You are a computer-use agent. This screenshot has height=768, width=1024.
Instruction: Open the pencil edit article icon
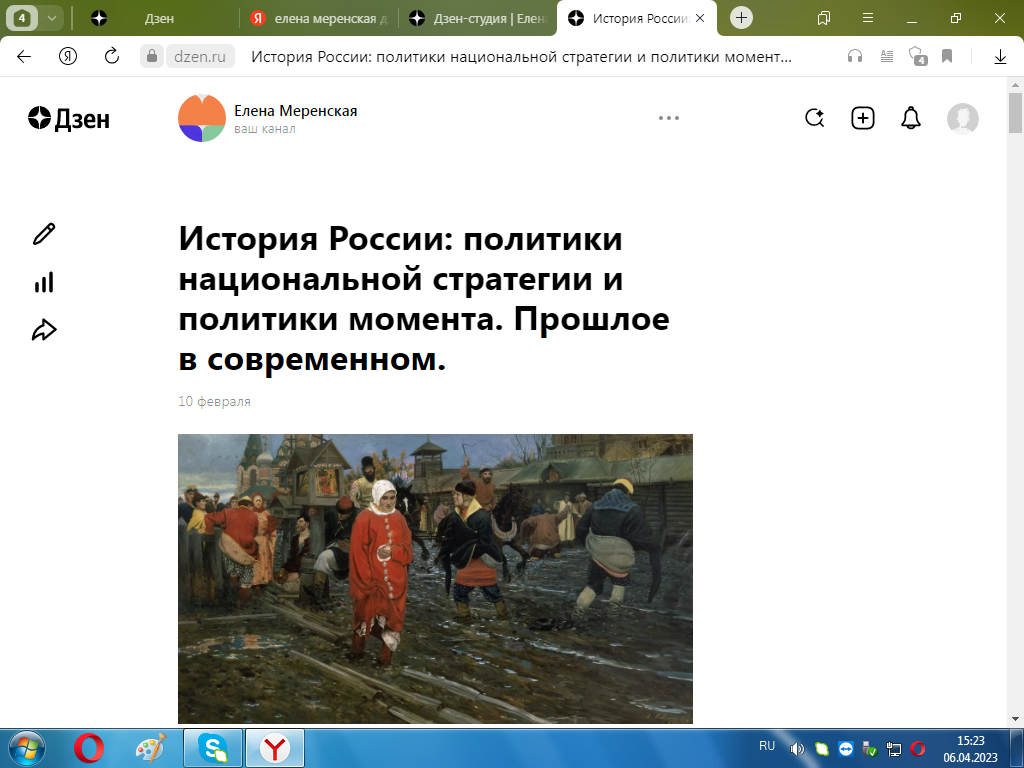pos(44,234)
